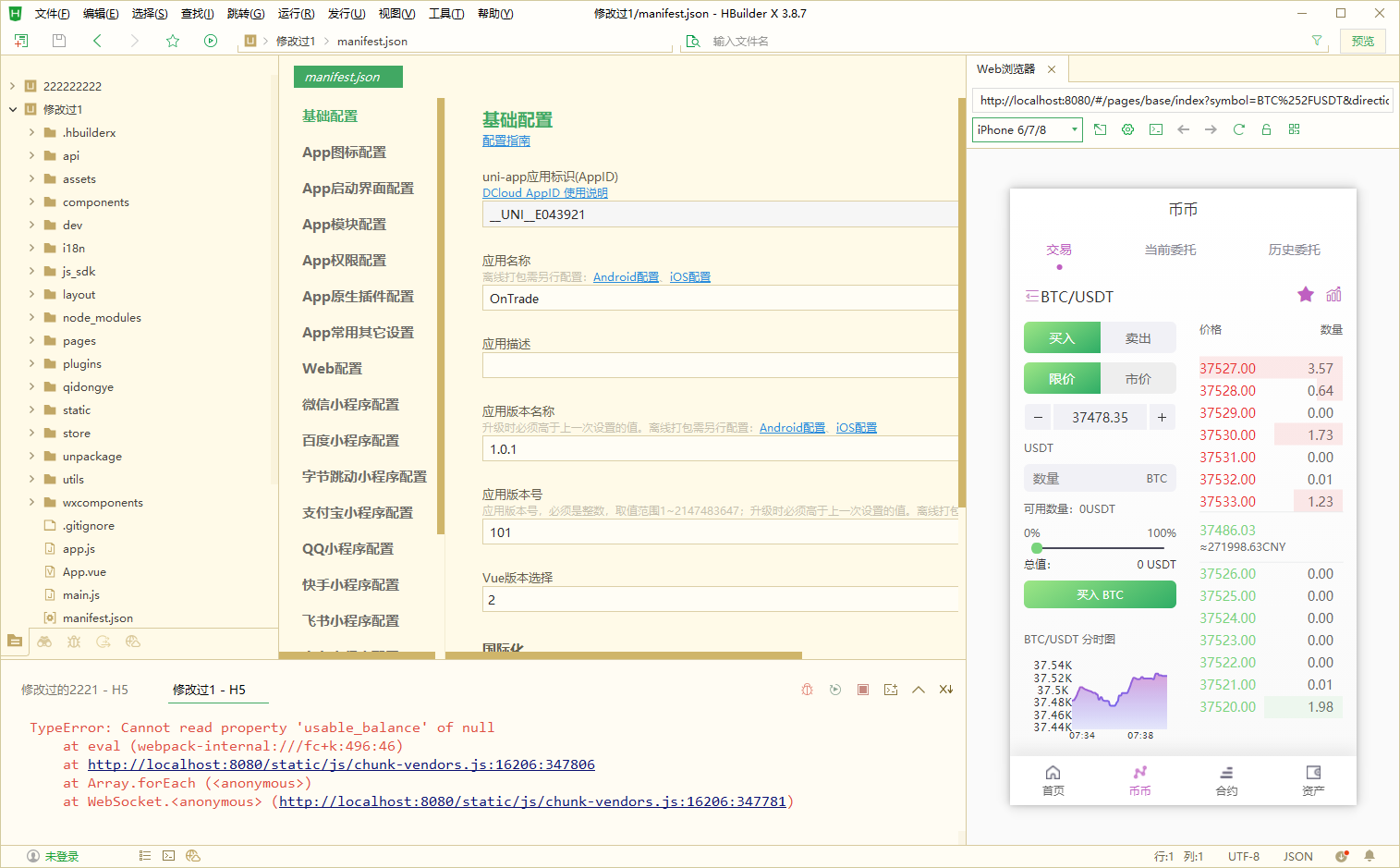Click the 买入 BTC button
The height and width of the screenshot is (868, 1400).
1100,594
